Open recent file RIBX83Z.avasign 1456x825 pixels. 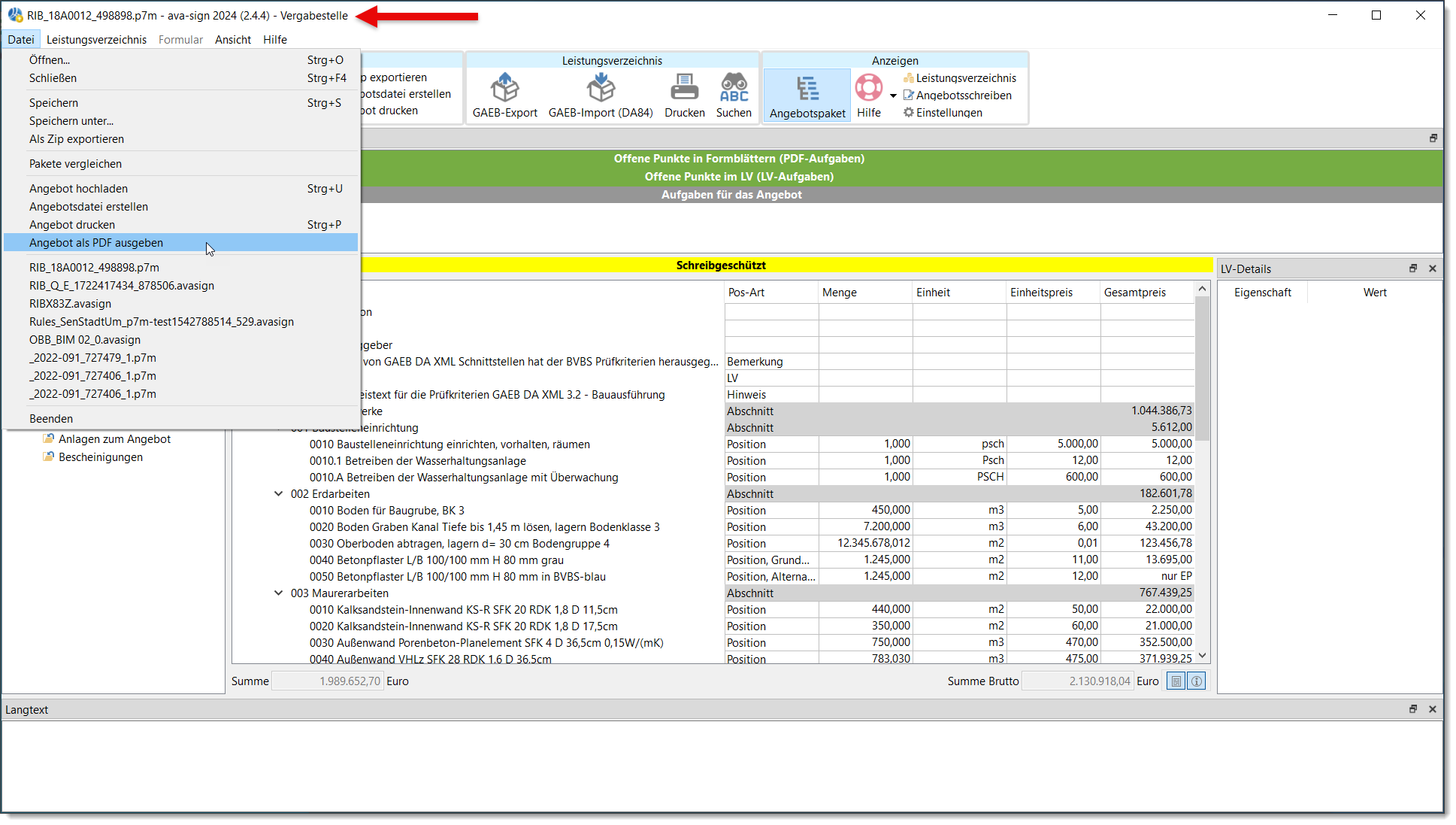pyautogui.click(x=180, y=304)
